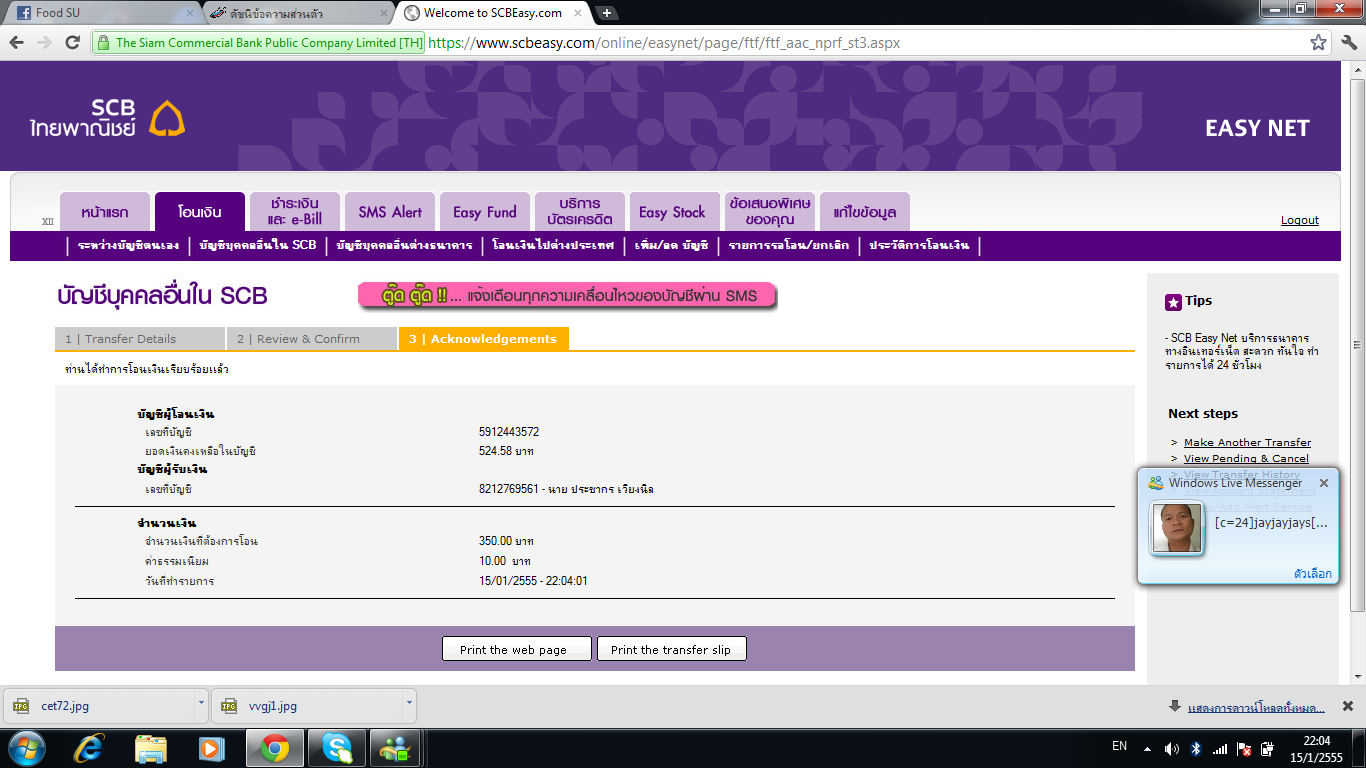Select บัญชีบุคคลอื่นต่างธนาคาร submenu item
The width and height of the screenshot is (1366, 770).
click(405, 245)
